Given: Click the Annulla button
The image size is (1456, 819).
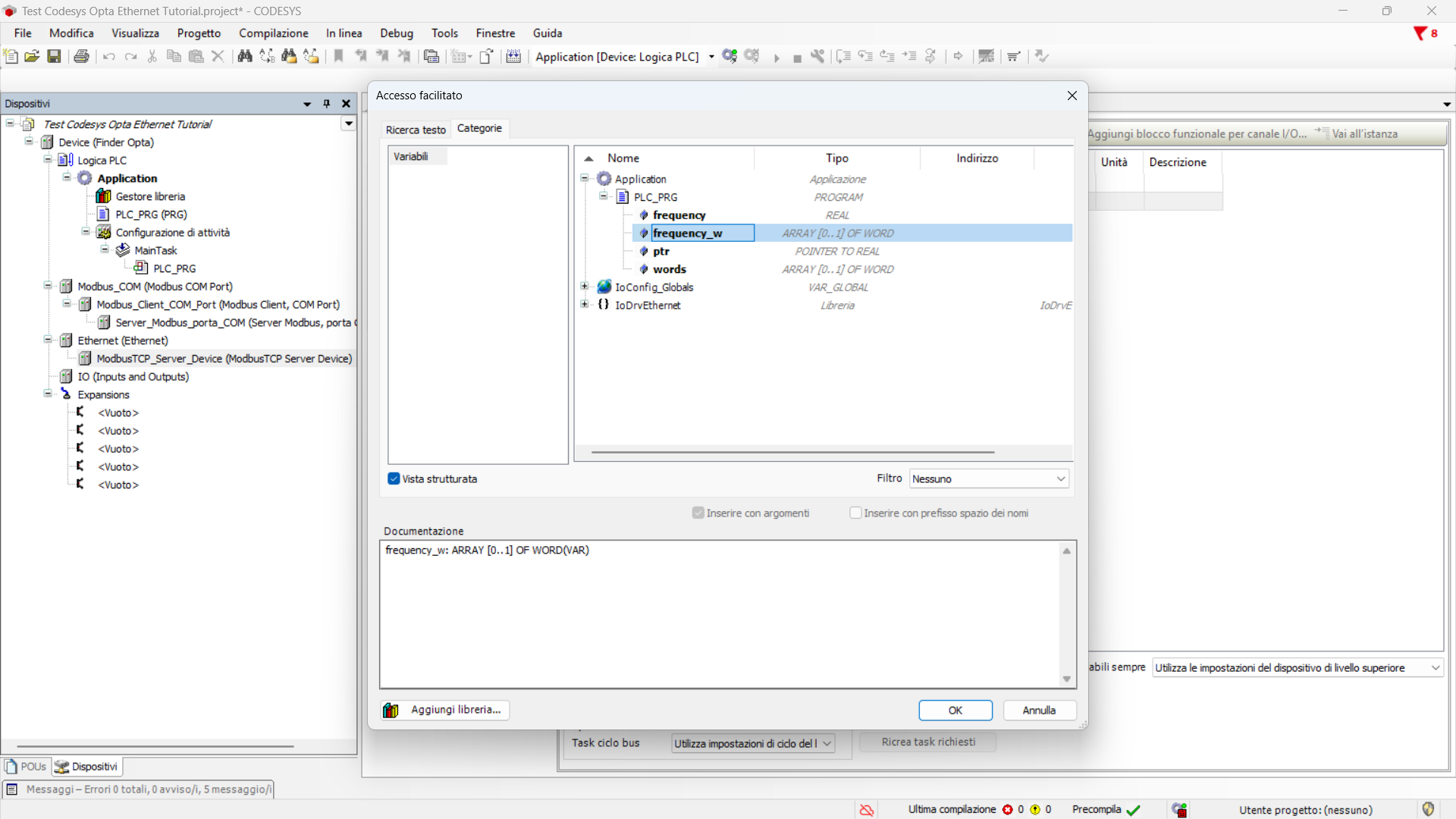Looking at the screenshot, I should point(1039,711).
